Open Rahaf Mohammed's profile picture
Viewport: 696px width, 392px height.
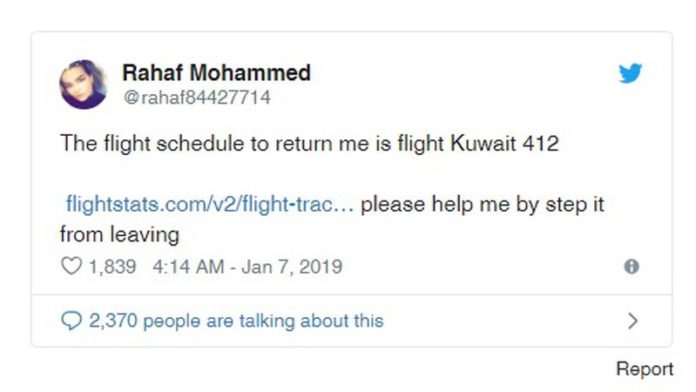(x=83, y=84)
